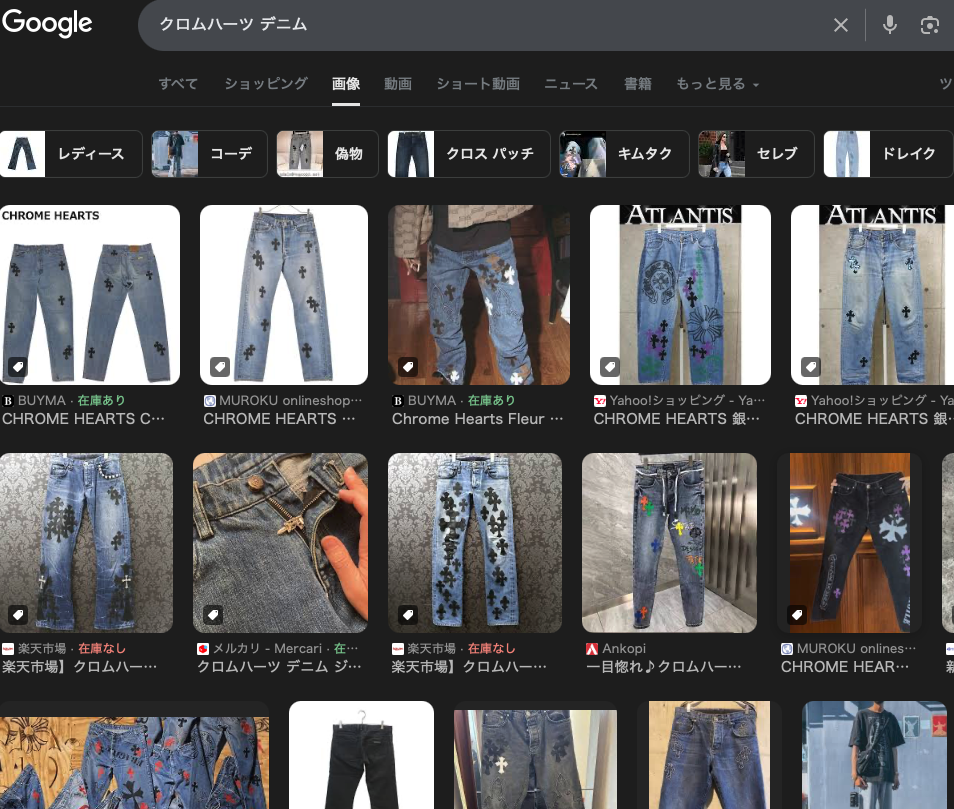Screen dimensions: 954x809
Task: Apply the キムタク filter chip
Action: (624, 154)
